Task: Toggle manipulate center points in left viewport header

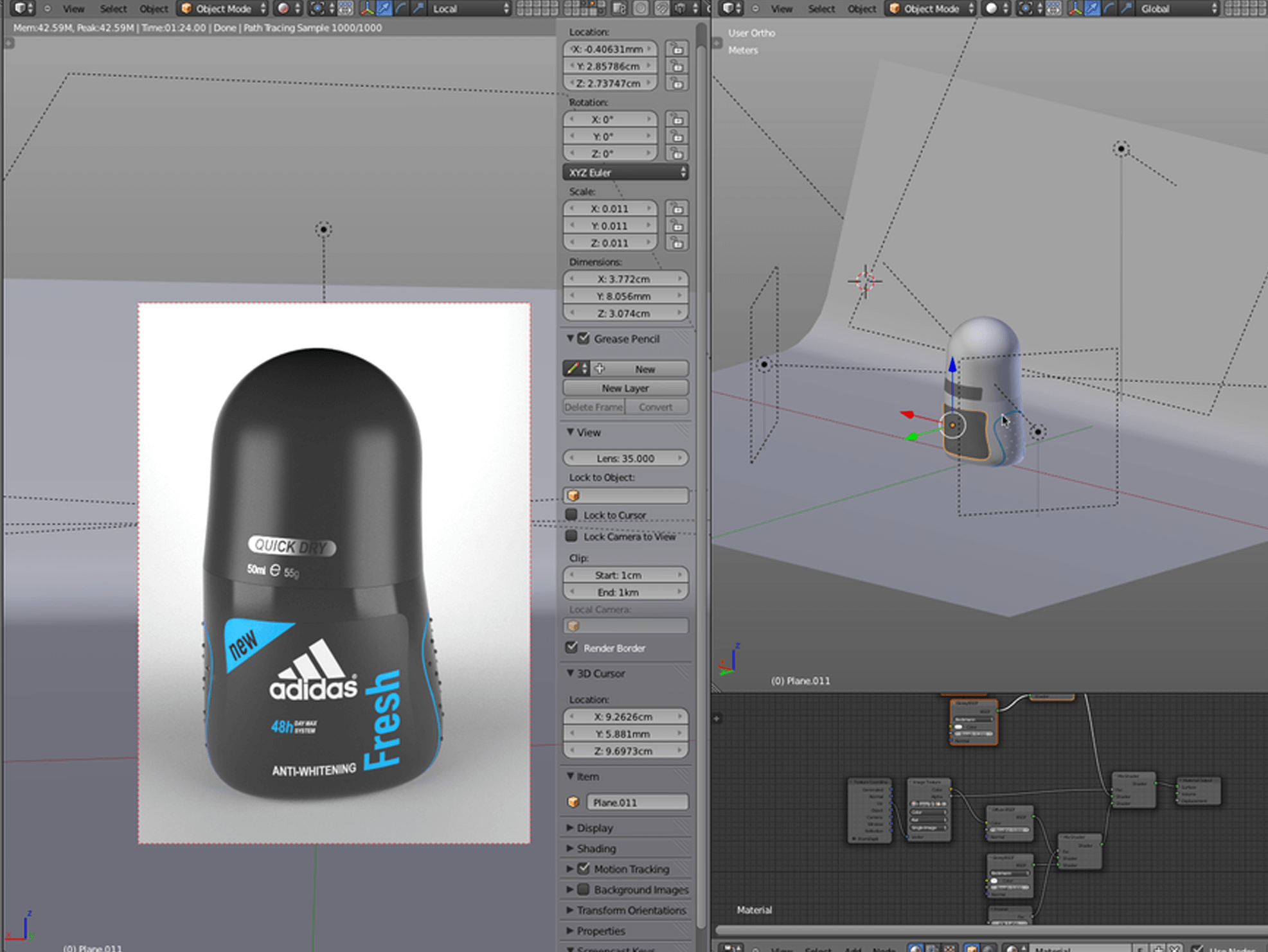Action: coord(346,8)
